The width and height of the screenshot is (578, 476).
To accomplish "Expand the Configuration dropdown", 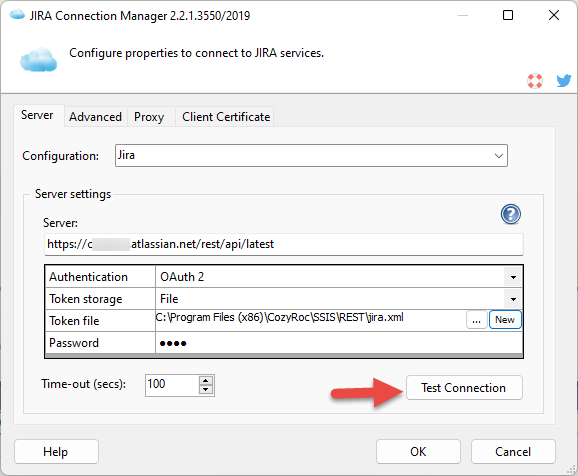I will click(x=498, y=156).
